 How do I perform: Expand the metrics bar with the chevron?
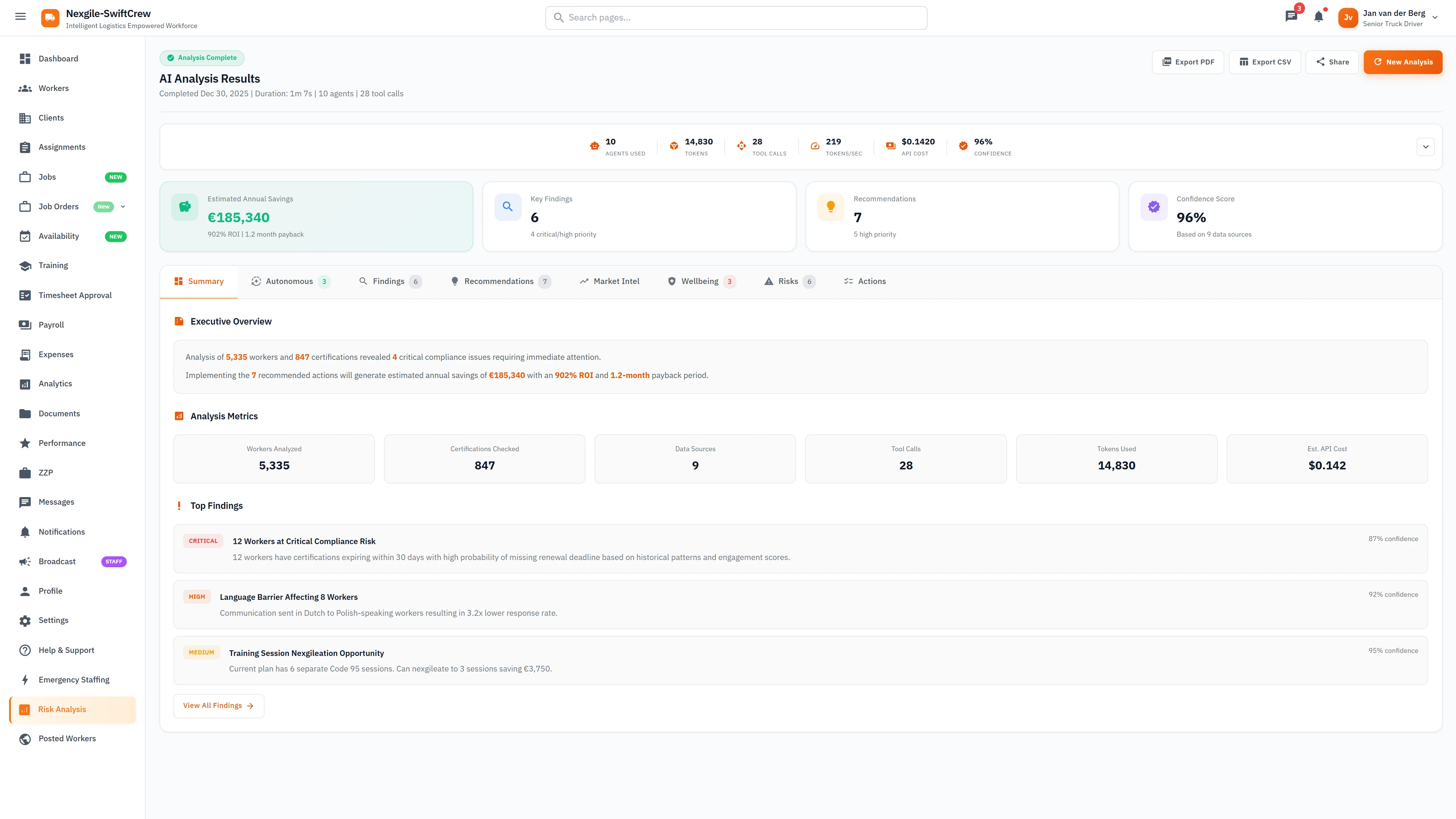[x=1426, y=146]
